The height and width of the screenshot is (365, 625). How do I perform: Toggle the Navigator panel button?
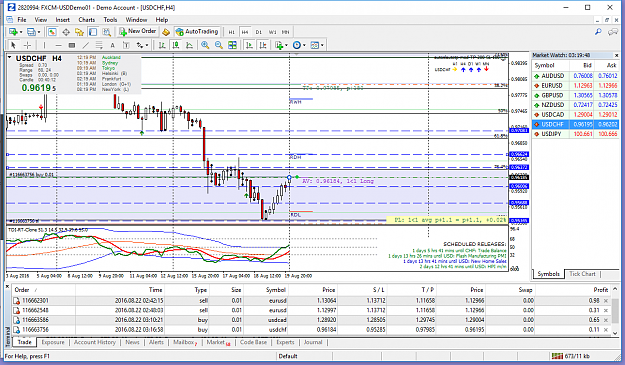point(79,32)
